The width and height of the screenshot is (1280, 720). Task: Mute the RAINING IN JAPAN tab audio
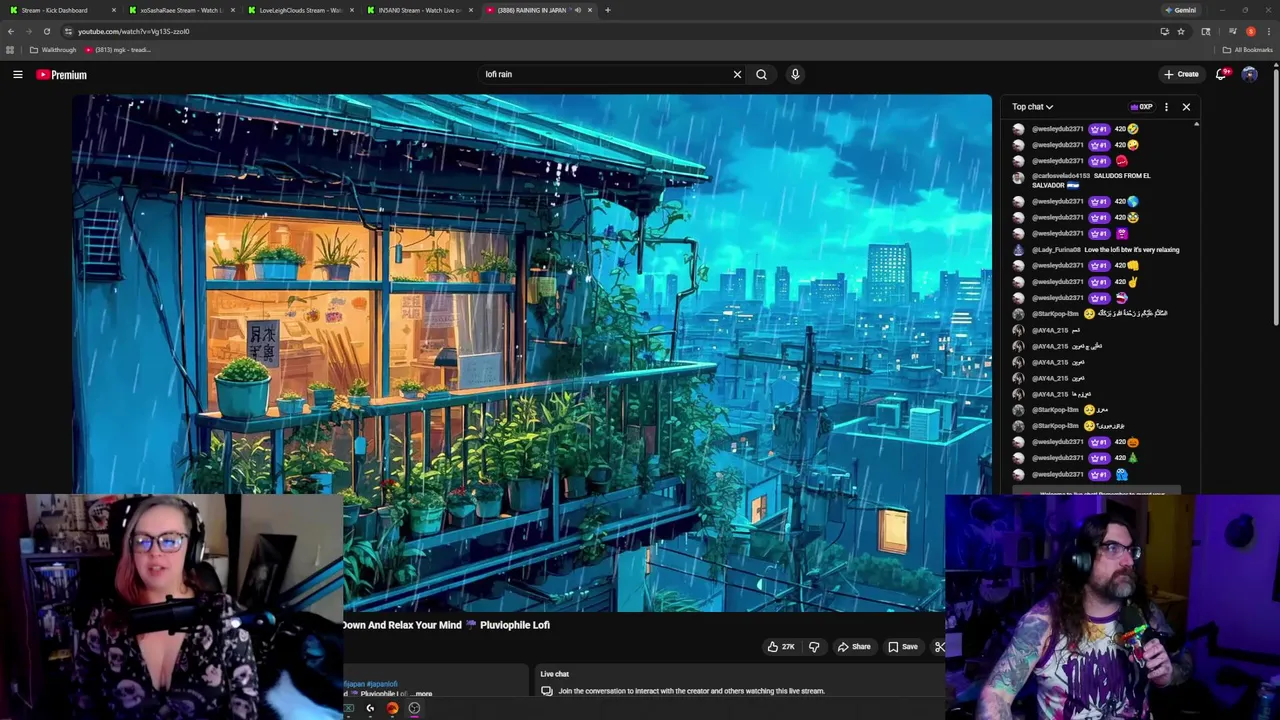(577, 10)
